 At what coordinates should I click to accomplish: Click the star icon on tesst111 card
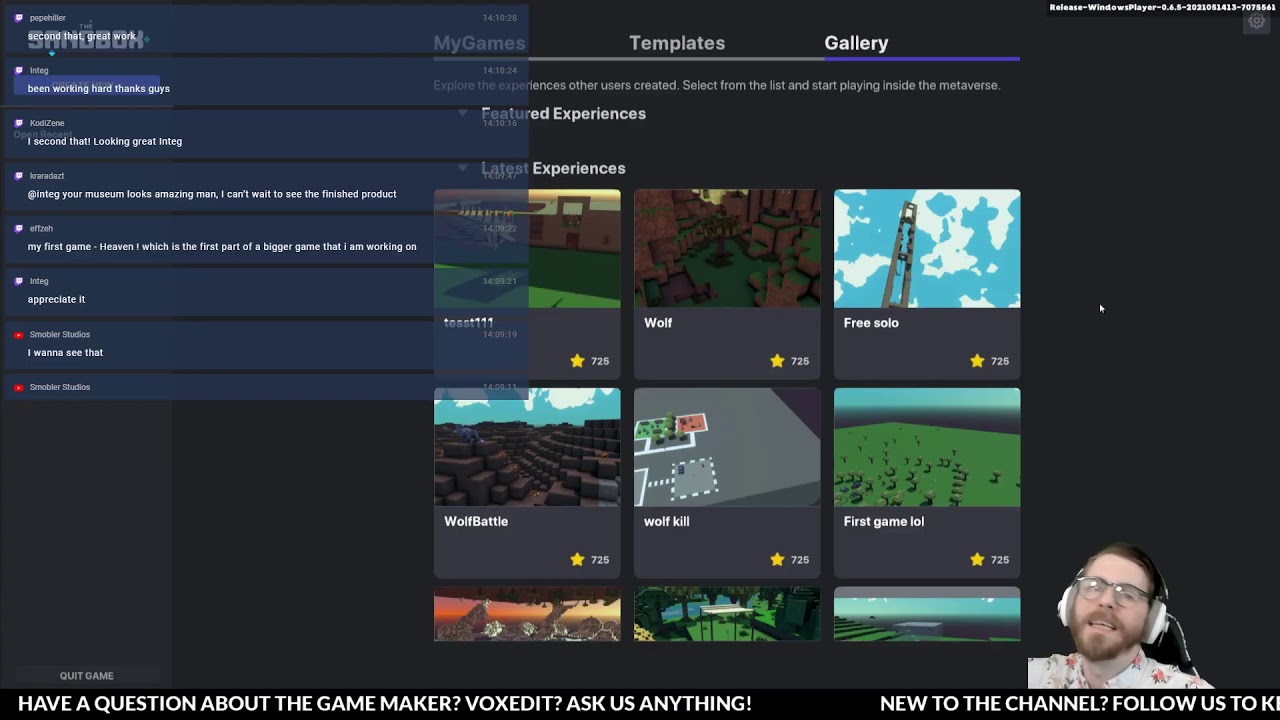point(577,361)
